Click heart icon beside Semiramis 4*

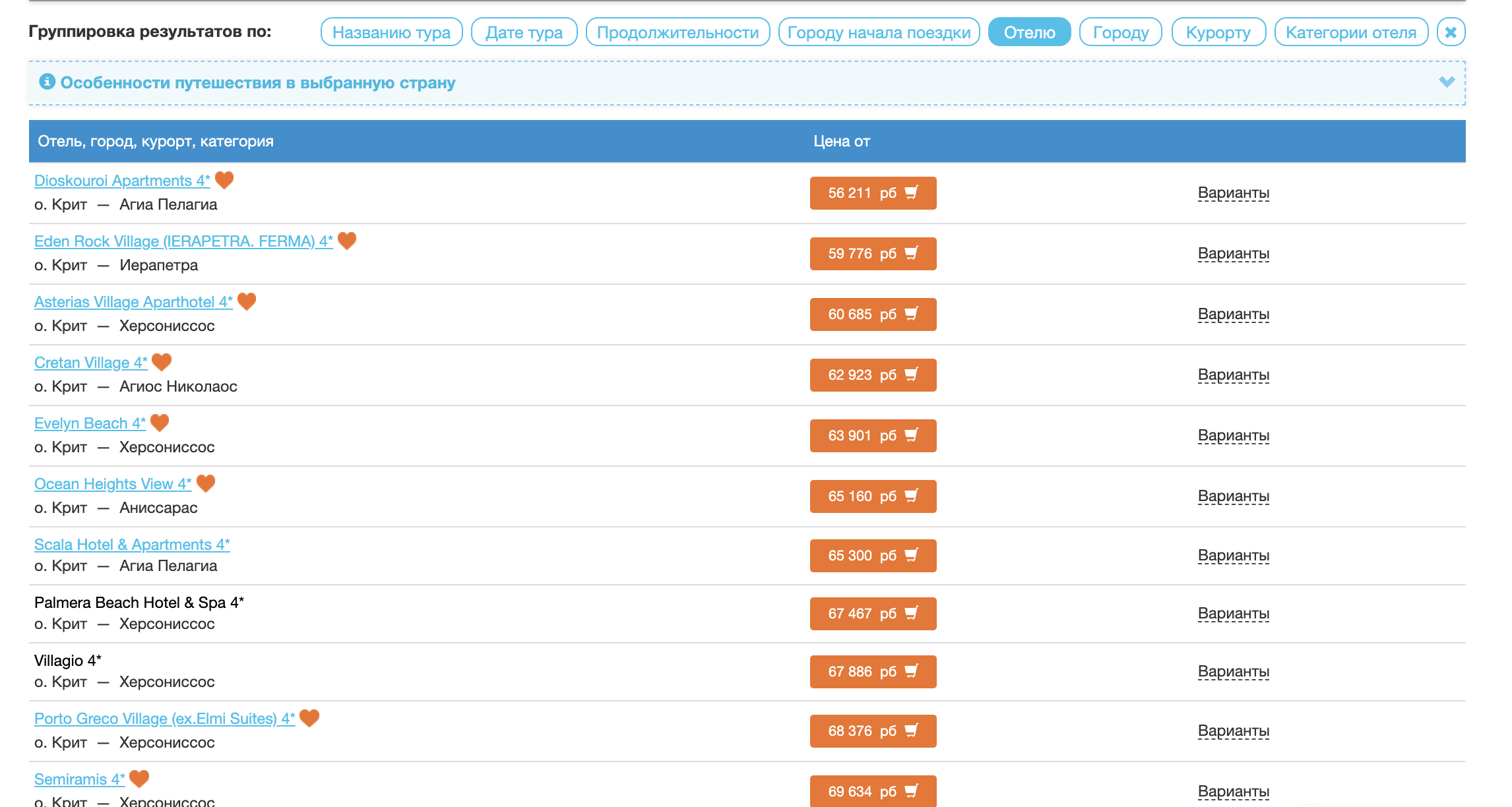[x=139, y=779]
